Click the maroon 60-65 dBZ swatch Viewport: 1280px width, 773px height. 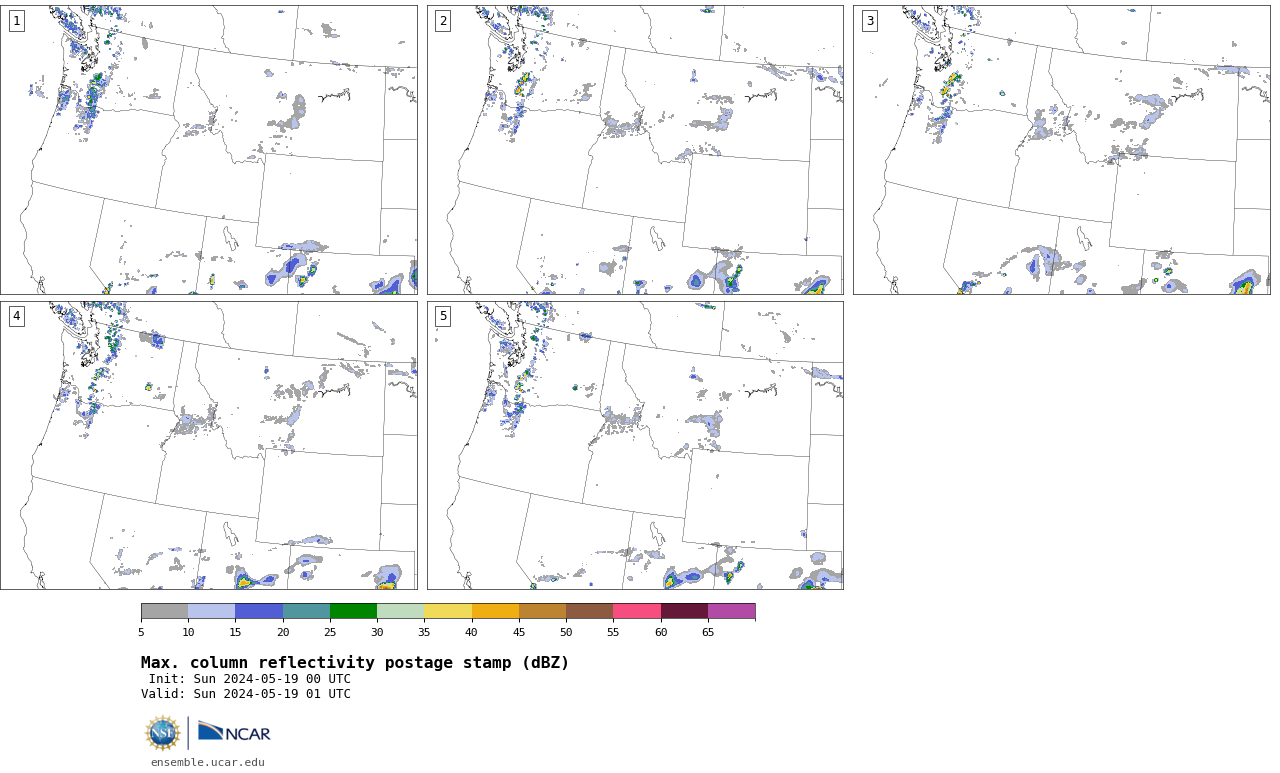point(684,611)
